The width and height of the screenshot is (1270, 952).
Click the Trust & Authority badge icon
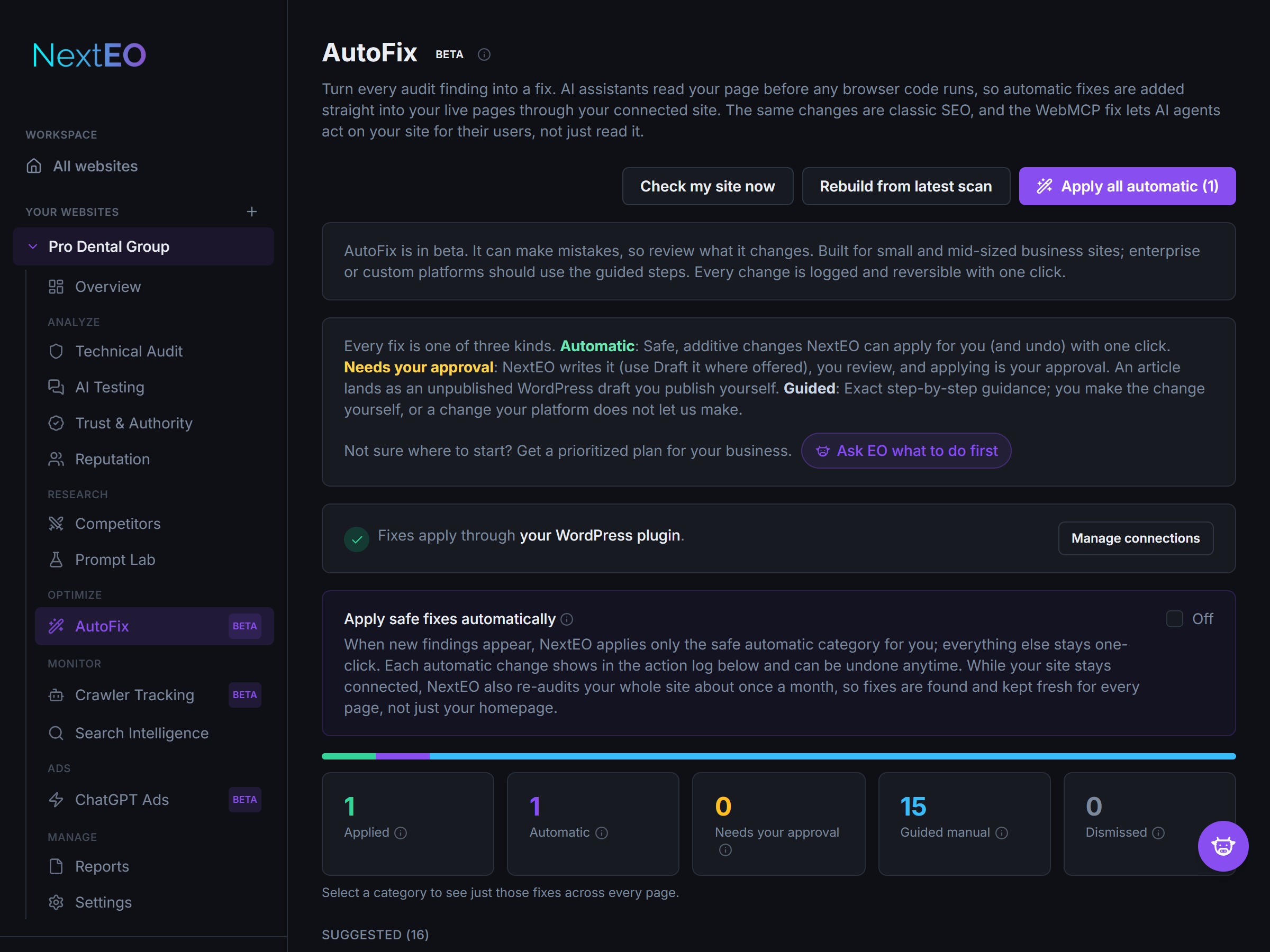(56, 423)
